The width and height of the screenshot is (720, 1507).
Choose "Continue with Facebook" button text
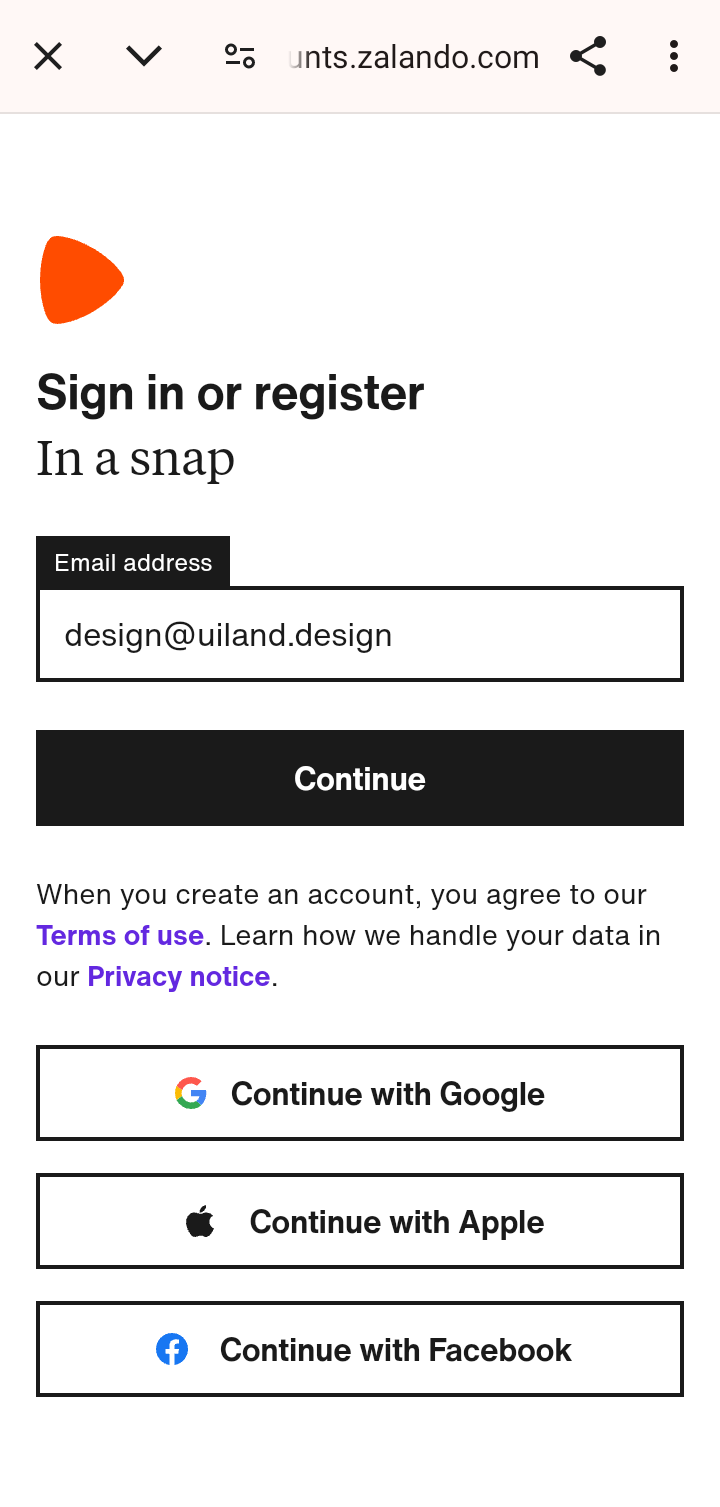396,1350
